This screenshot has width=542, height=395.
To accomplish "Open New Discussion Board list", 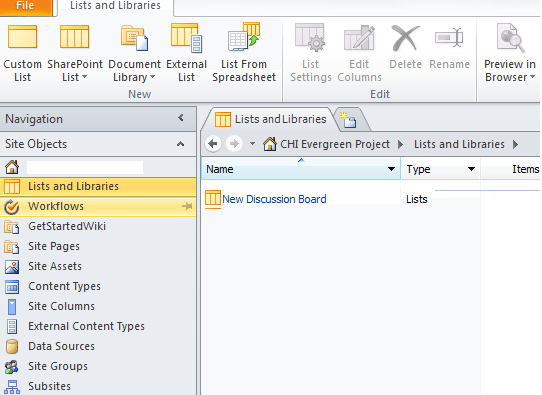I will click(274, 199).
